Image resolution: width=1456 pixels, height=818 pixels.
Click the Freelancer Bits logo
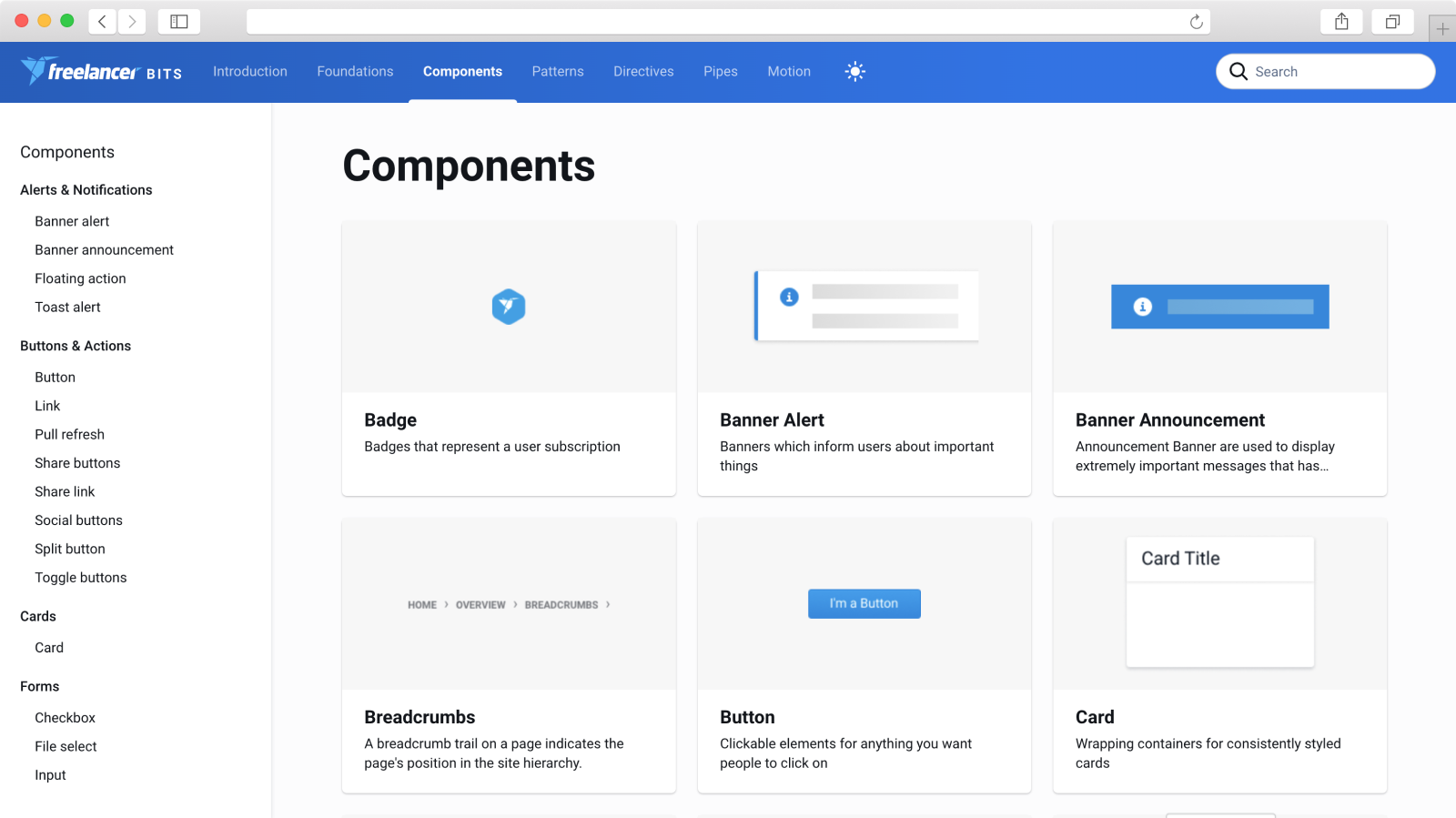(101, 71)
